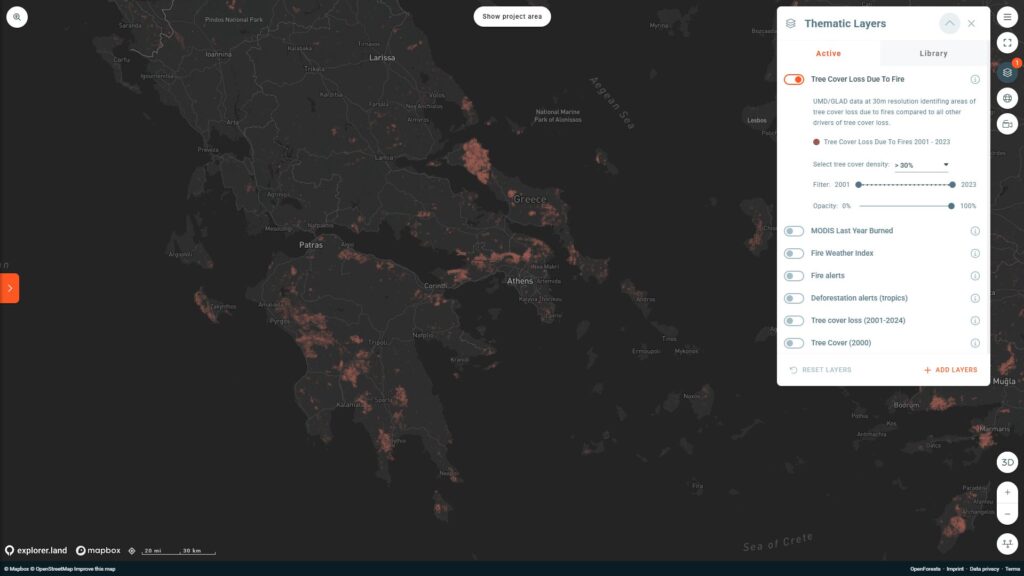The image size is (1024, 576).
Task: Show info for Tree Cover (2000)
Action: pos(974,344)
